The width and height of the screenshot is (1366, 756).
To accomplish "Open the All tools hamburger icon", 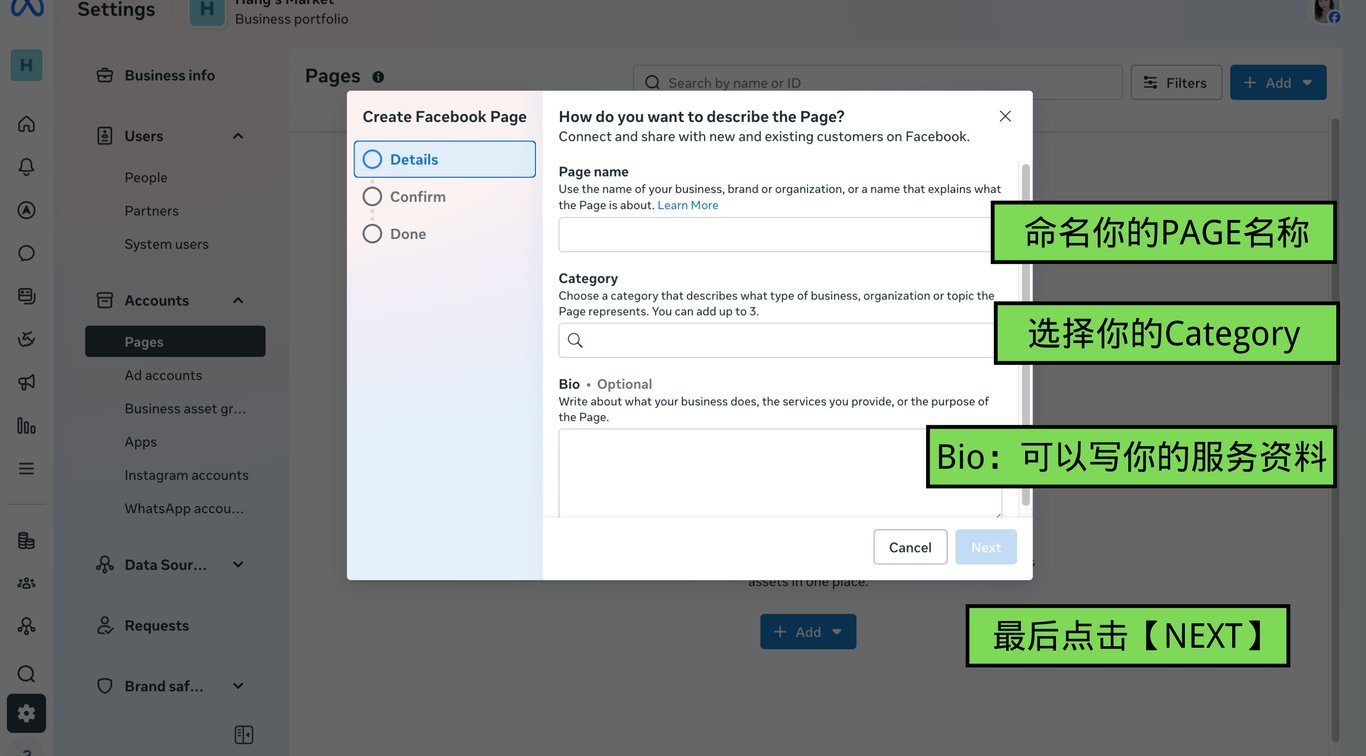I will pos(26,468).
